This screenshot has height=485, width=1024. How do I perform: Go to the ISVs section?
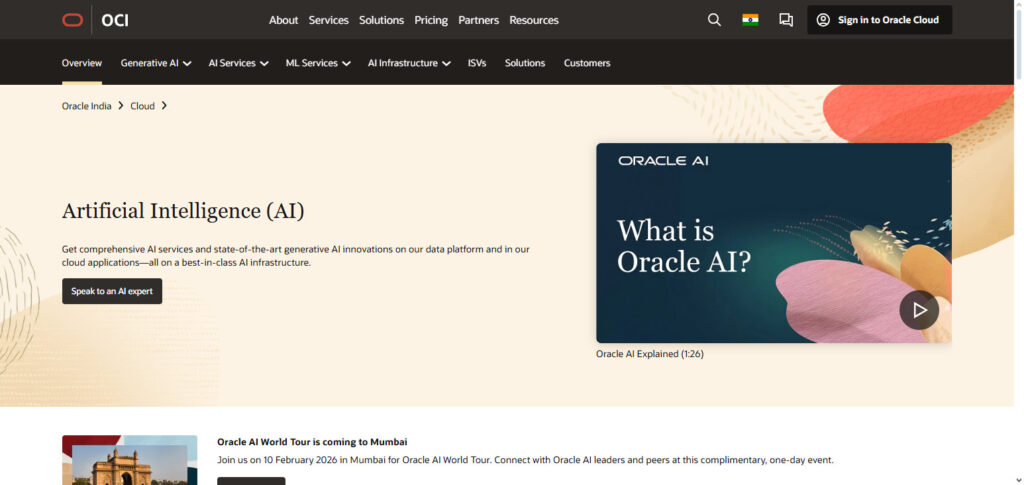pyautogui.click(x=477, y=63)
